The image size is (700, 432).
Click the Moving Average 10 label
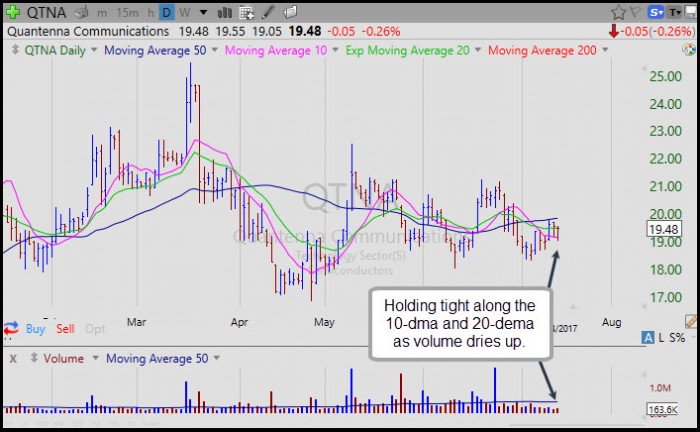(276, 50)
